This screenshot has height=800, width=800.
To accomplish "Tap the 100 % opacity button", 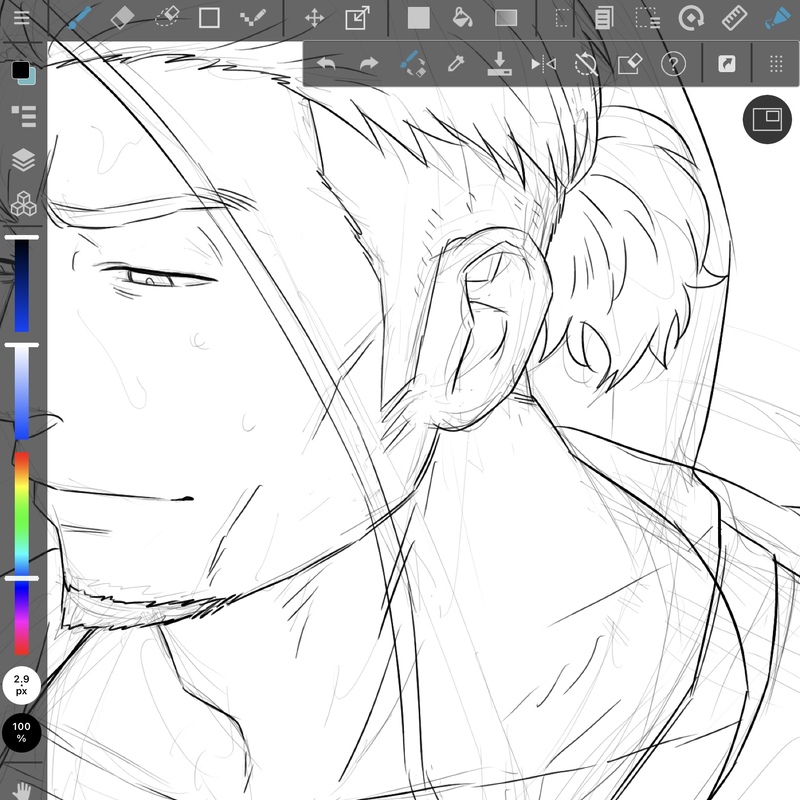I will click(x=21, y=732).
